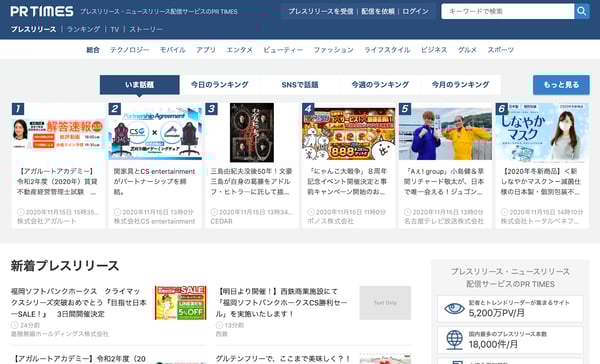This screenshot has width=600, height=364.
Task: Click the eye icon beside 5,200万PV/月
Action: pos(455,309)
